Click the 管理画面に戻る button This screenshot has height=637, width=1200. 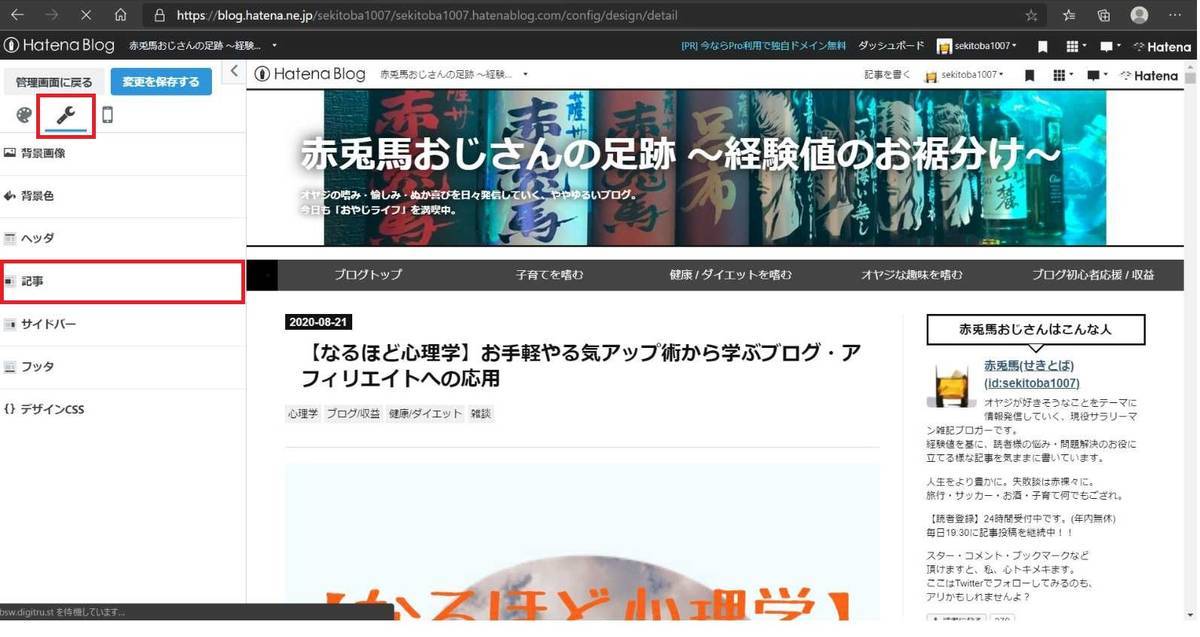[x=54, y=82]
